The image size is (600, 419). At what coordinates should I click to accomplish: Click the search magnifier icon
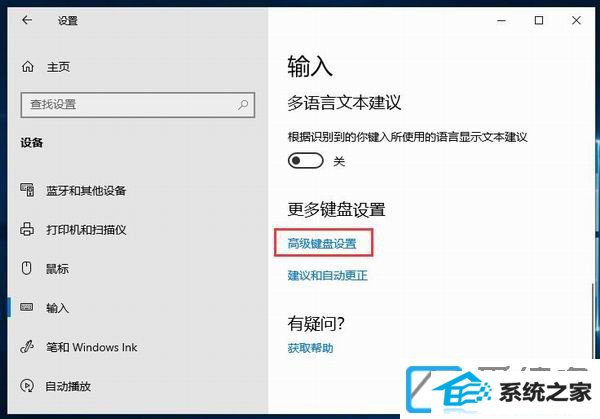pyautogui.click(x=243, y=104)
